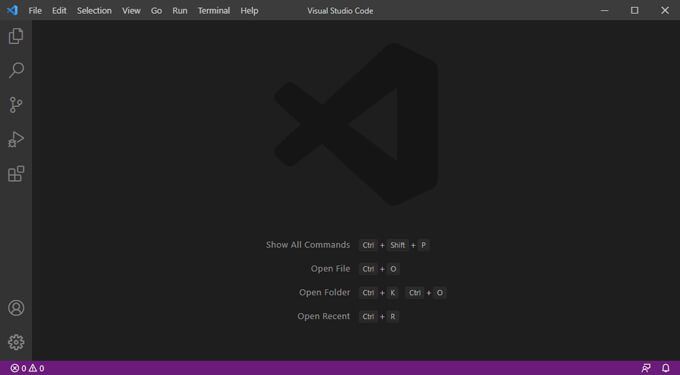Viewport: 680px width, 375px height.
Task: Click the Shift key hint badge
Action: [x=398, y=245]
